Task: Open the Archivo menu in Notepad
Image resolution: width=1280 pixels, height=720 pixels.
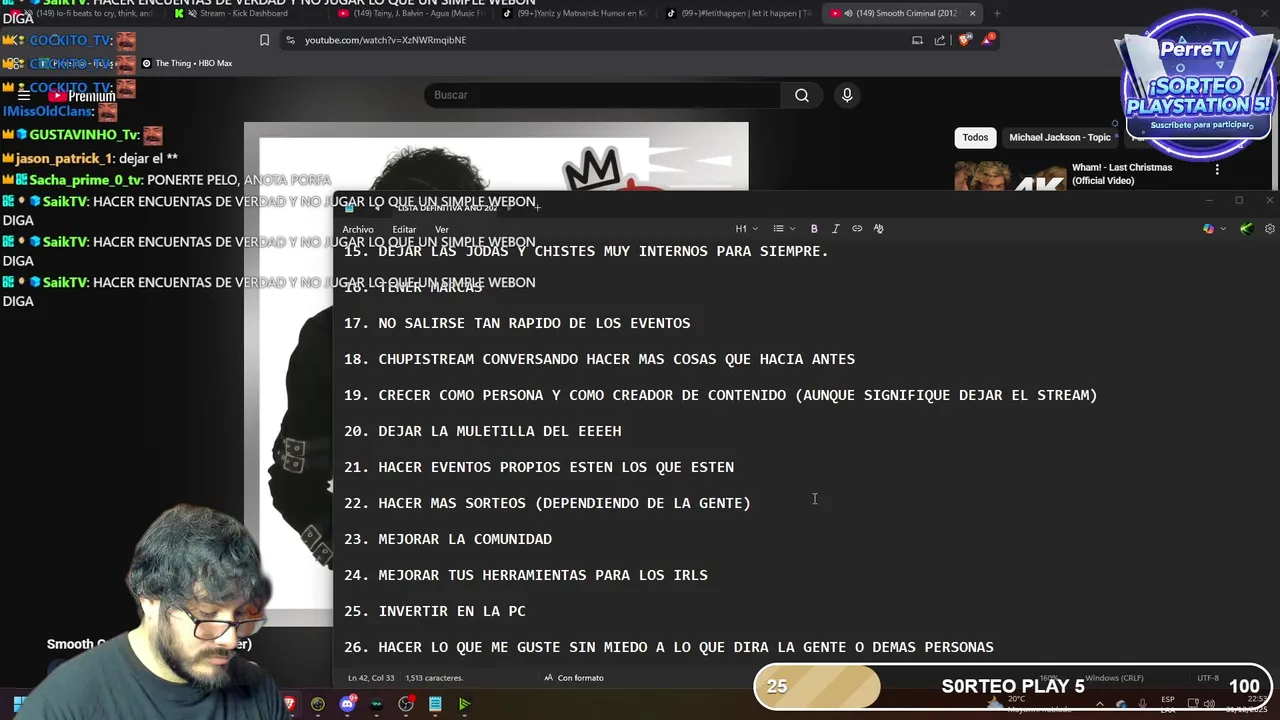Action: [x=358, y=230]
